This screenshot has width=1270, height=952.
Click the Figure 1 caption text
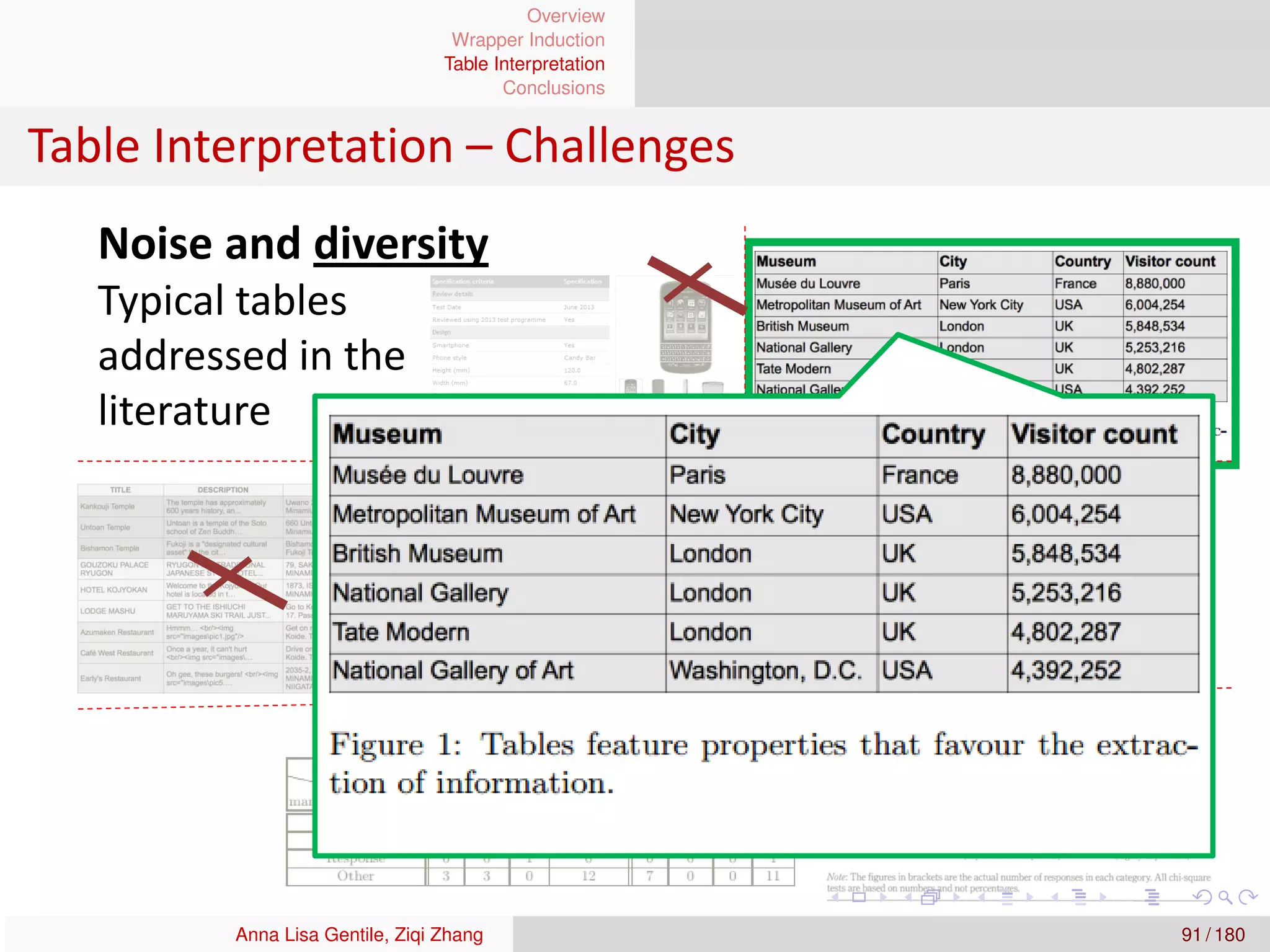pos(764,764)
